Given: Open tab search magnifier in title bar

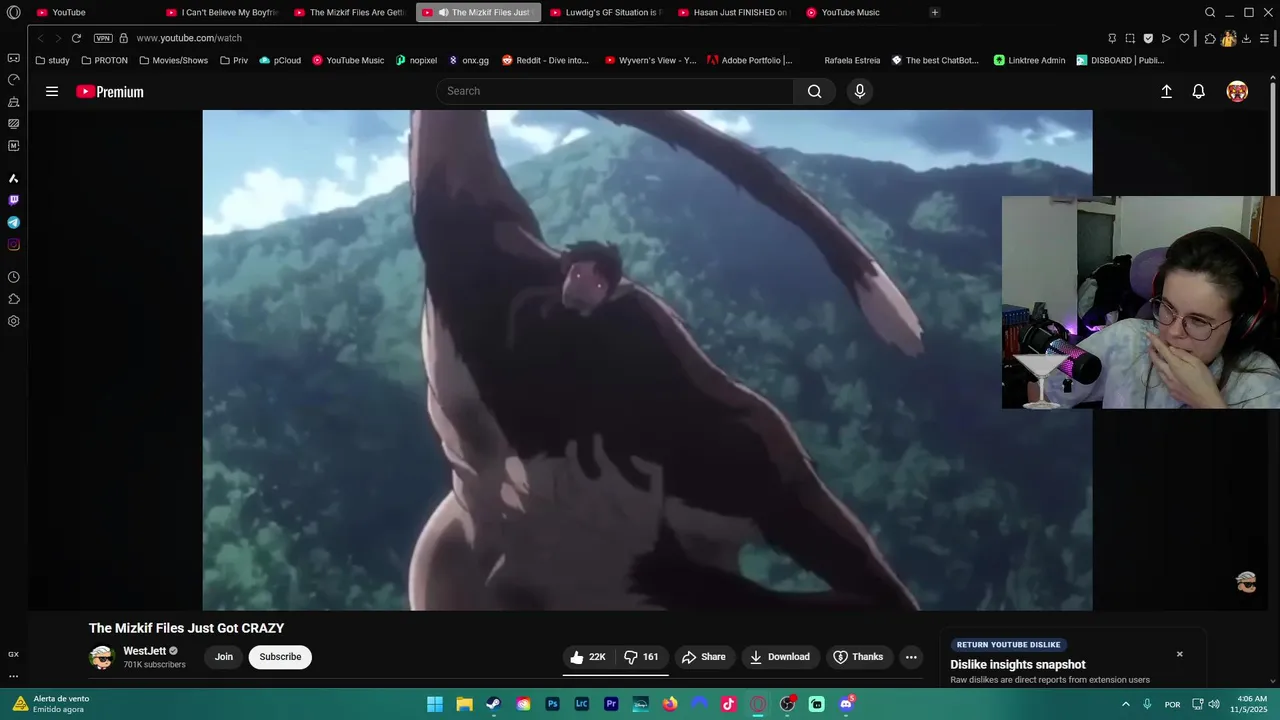Looking at the screenshot, I should point(1210,12).
